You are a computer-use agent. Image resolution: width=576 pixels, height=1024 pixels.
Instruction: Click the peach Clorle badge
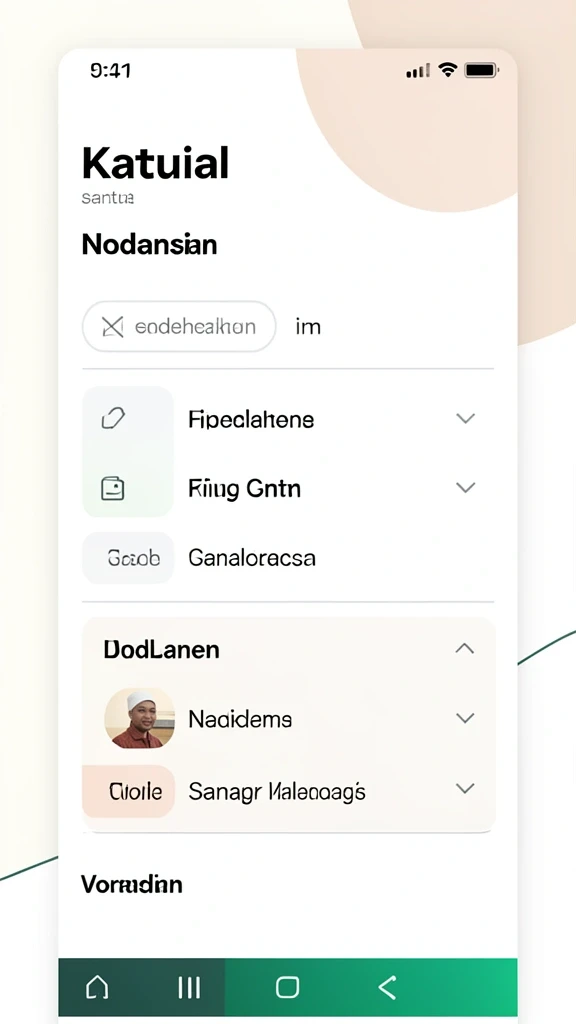128,792
